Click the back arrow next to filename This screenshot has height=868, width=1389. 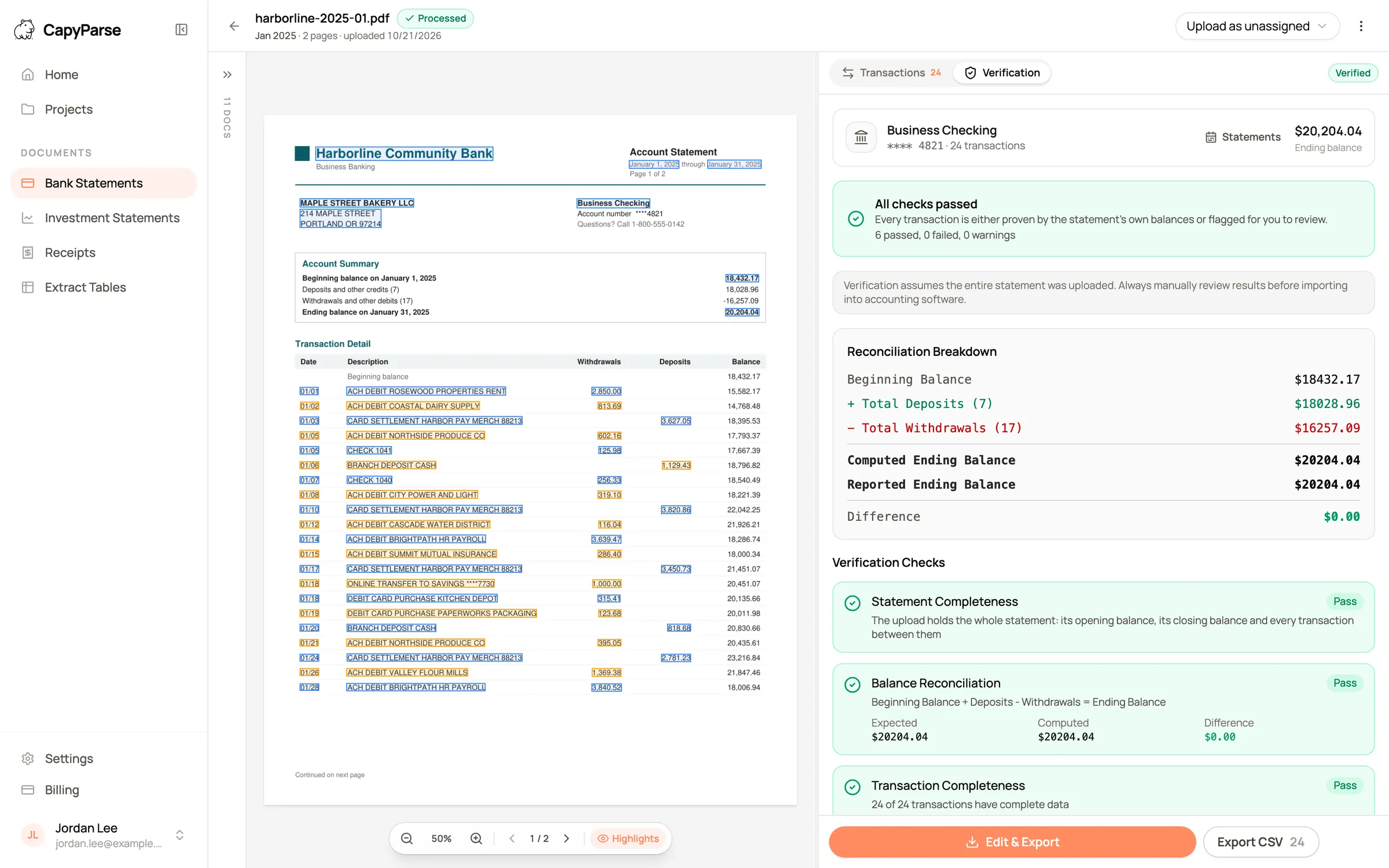coord(234,26)
